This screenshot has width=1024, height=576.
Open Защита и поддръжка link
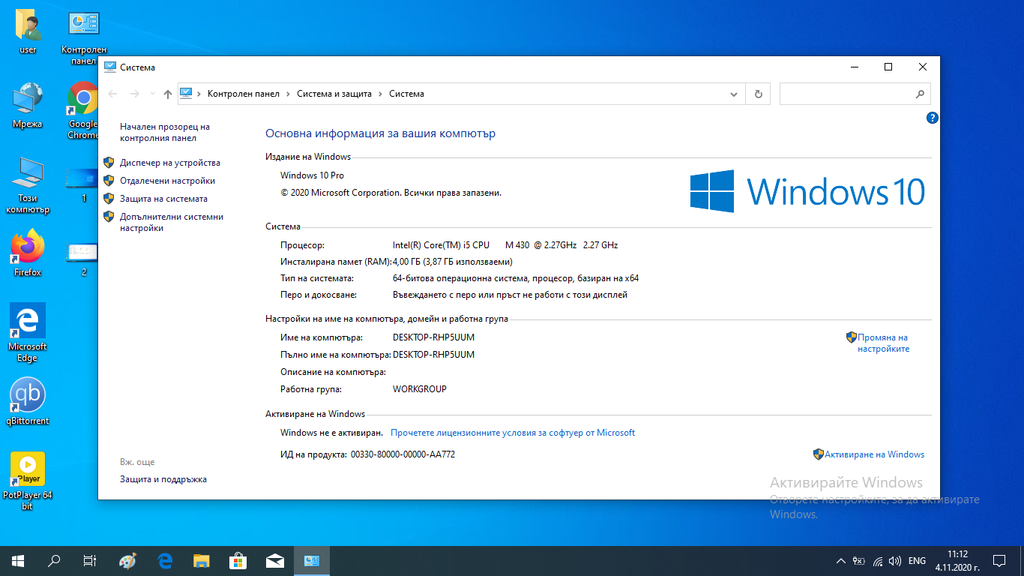(163, 479)
